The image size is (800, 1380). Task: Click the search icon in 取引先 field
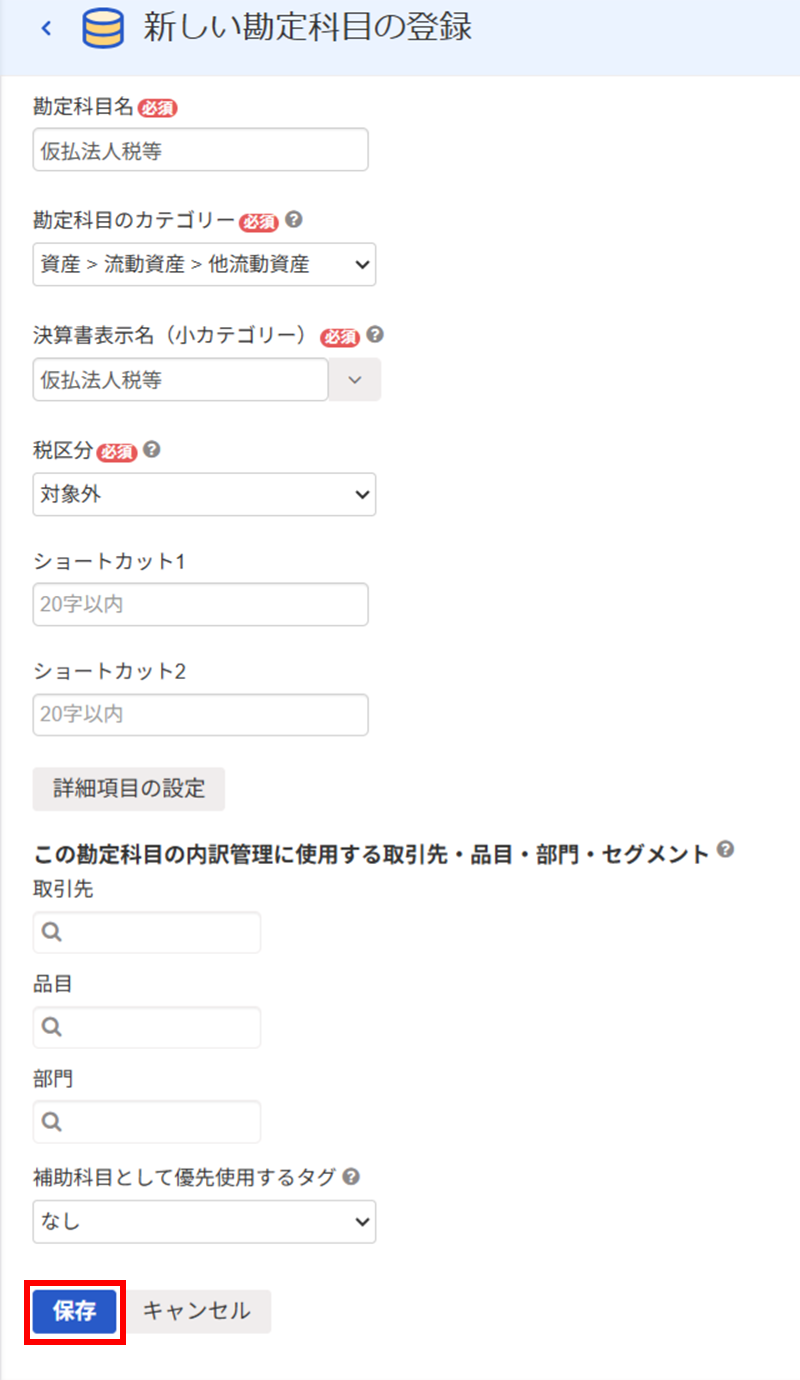click(x=53, y=932)
